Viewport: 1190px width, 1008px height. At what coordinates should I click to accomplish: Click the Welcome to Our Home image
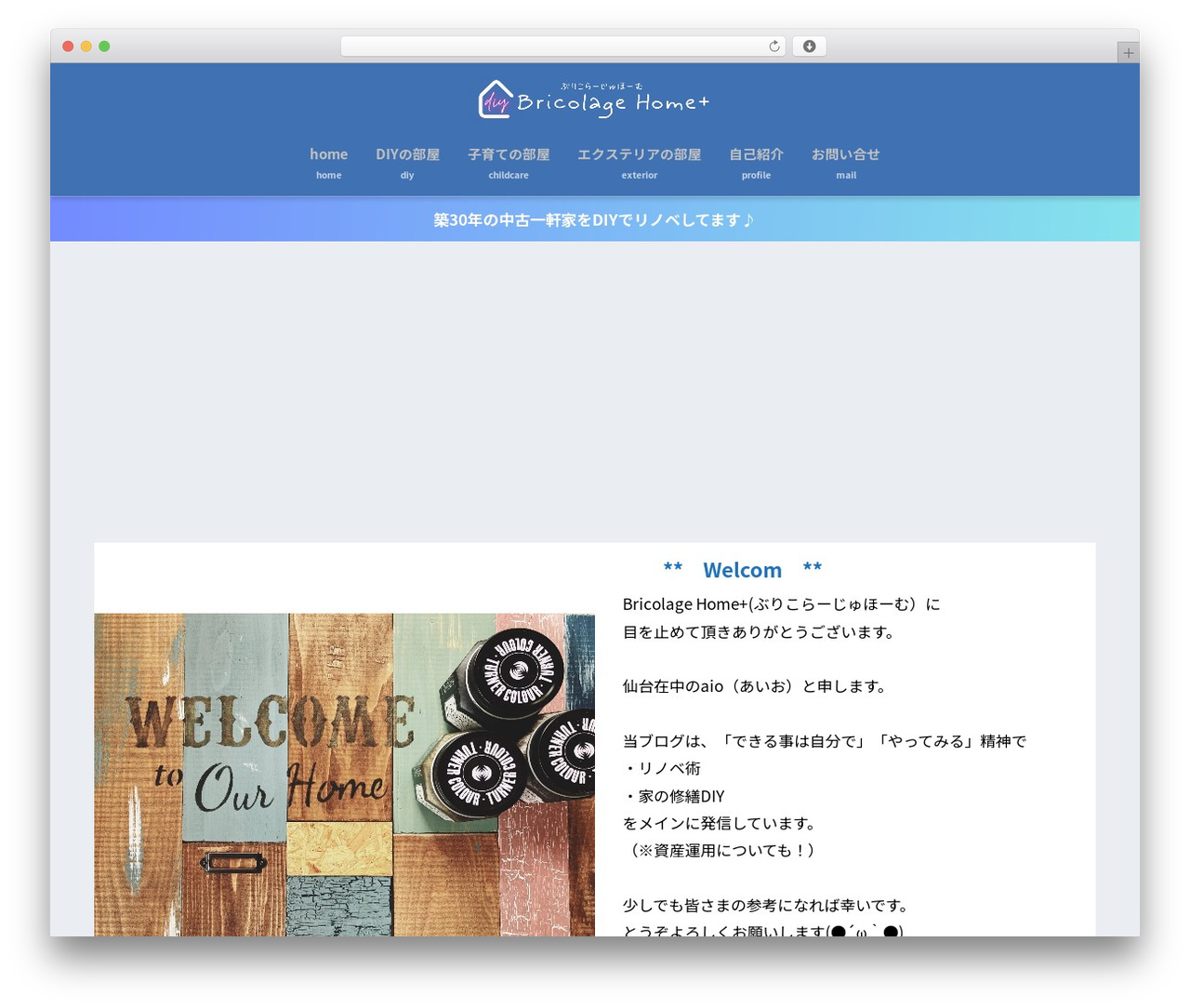click(x=344, y=775)
